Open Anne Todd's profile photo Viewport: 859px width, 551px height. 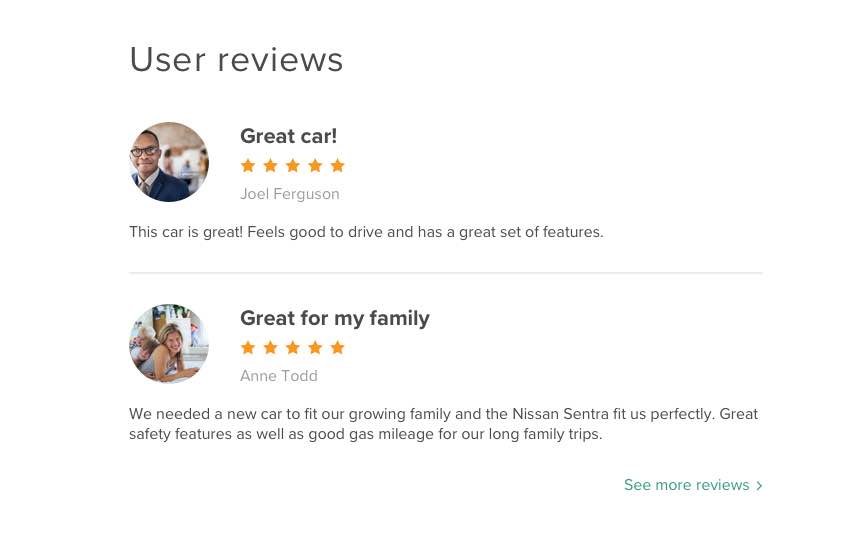(169, 343)
